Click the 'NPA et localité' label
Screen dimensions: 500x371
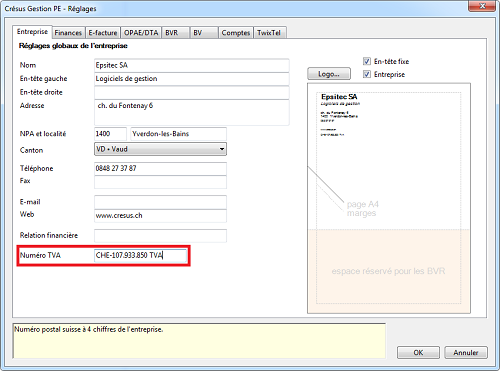(43, 134)
